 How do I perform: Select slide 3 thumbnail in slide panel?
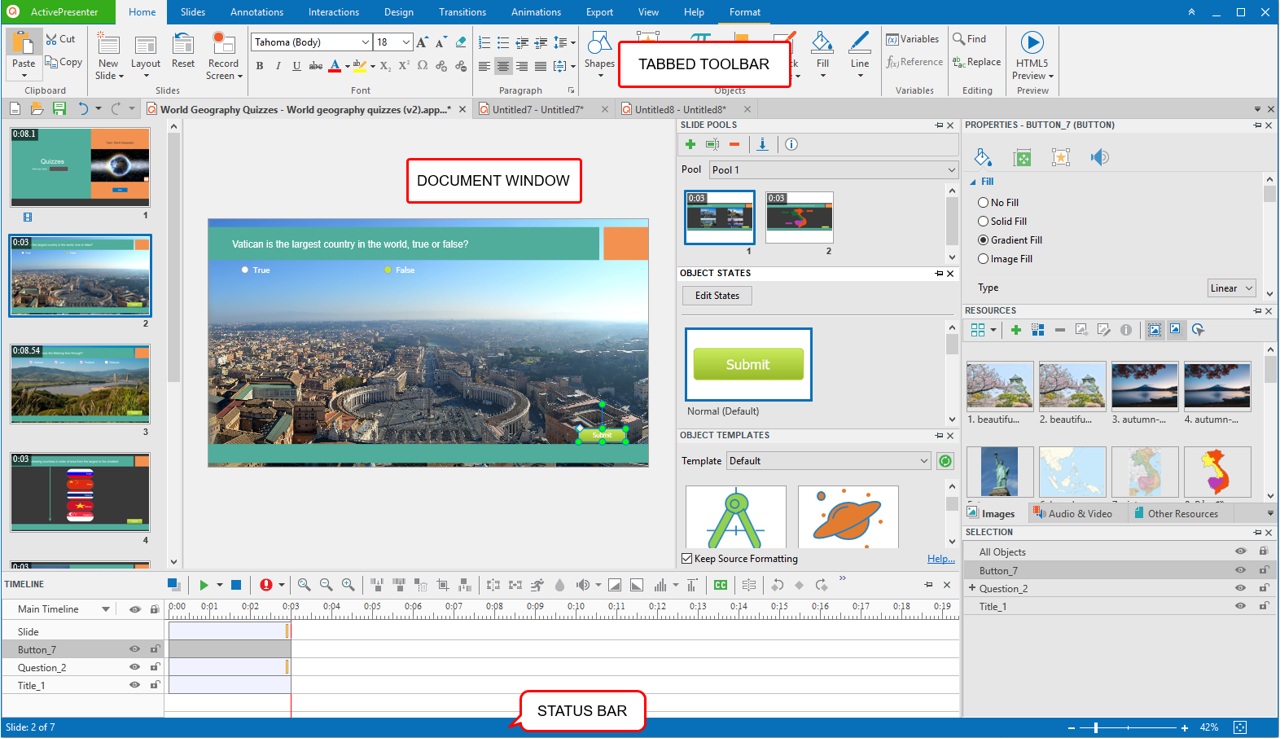80,385
